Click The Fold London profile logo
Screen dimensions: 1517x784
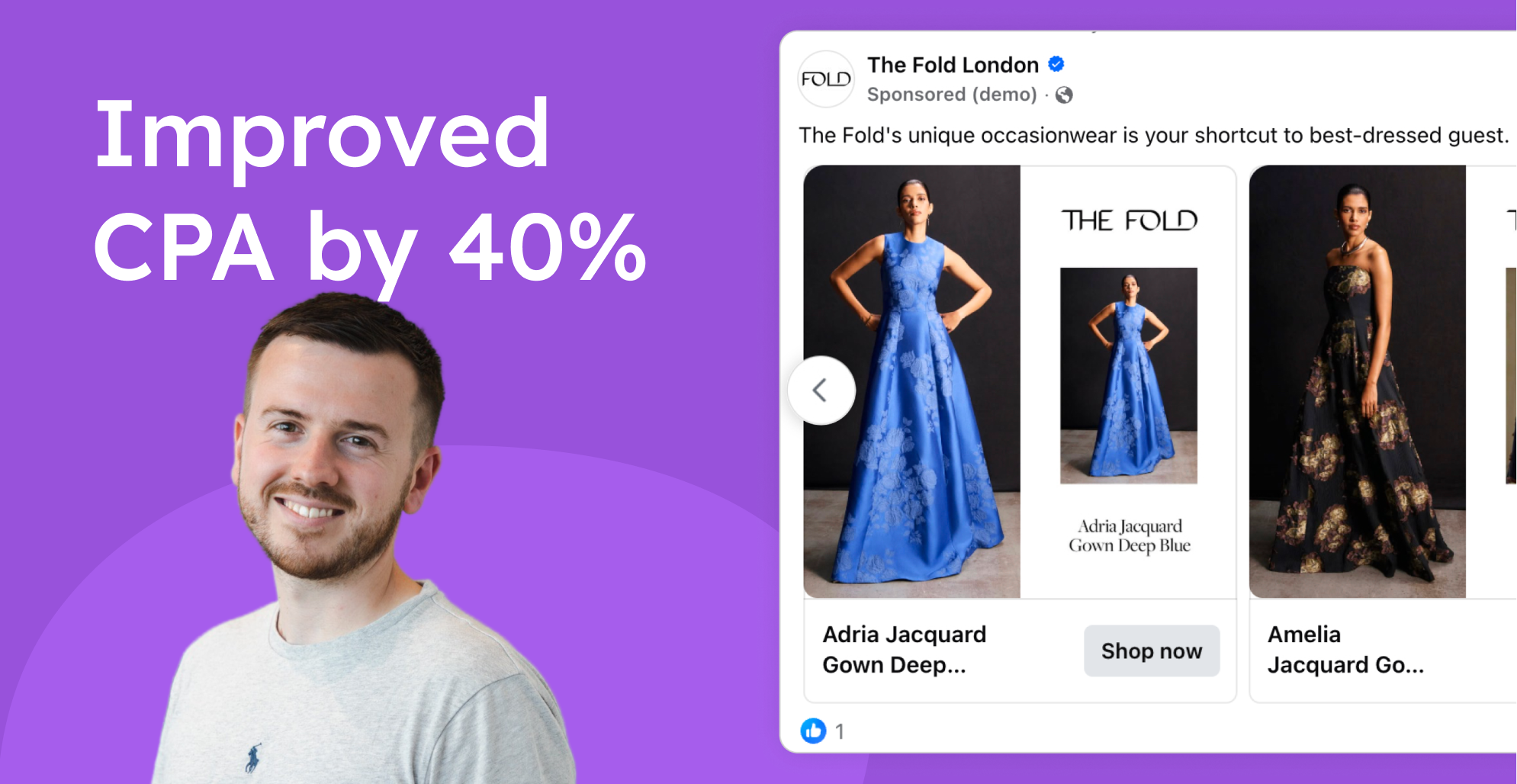point(826,79)
